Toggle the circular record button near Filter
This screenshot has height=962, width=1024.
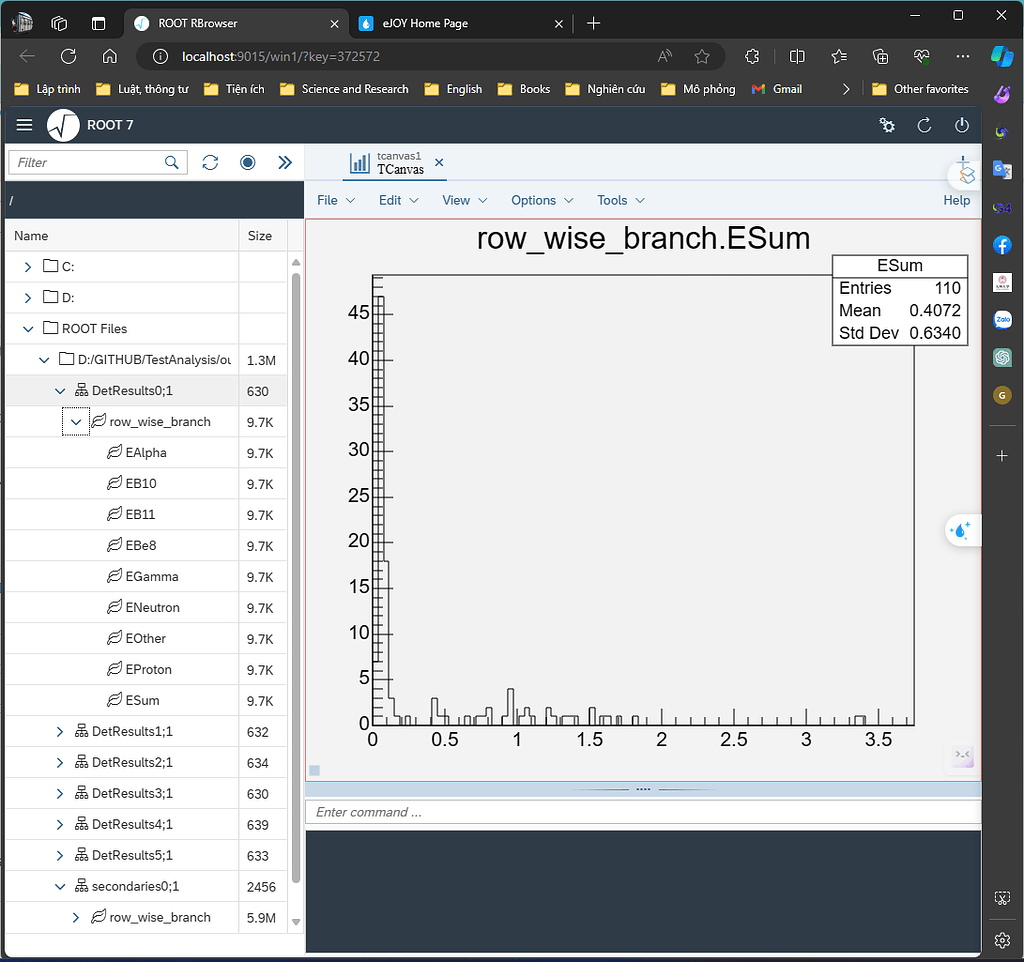248,162
